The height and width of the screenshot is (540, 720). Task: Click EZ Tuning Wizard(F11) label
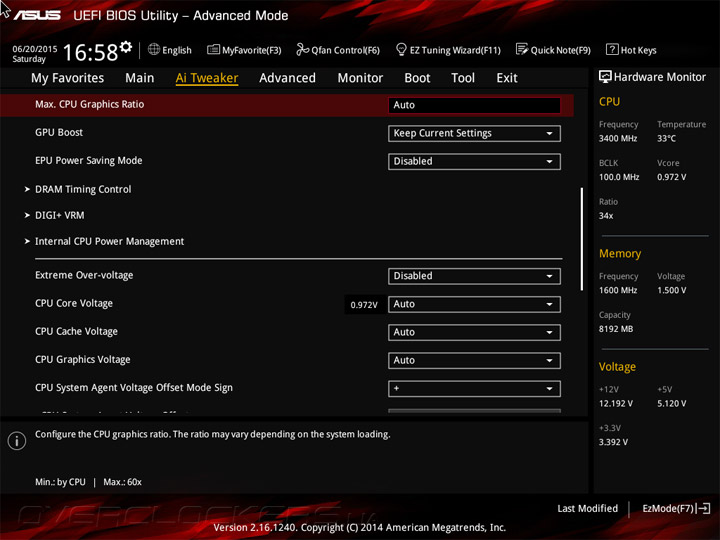pos(455,50)
